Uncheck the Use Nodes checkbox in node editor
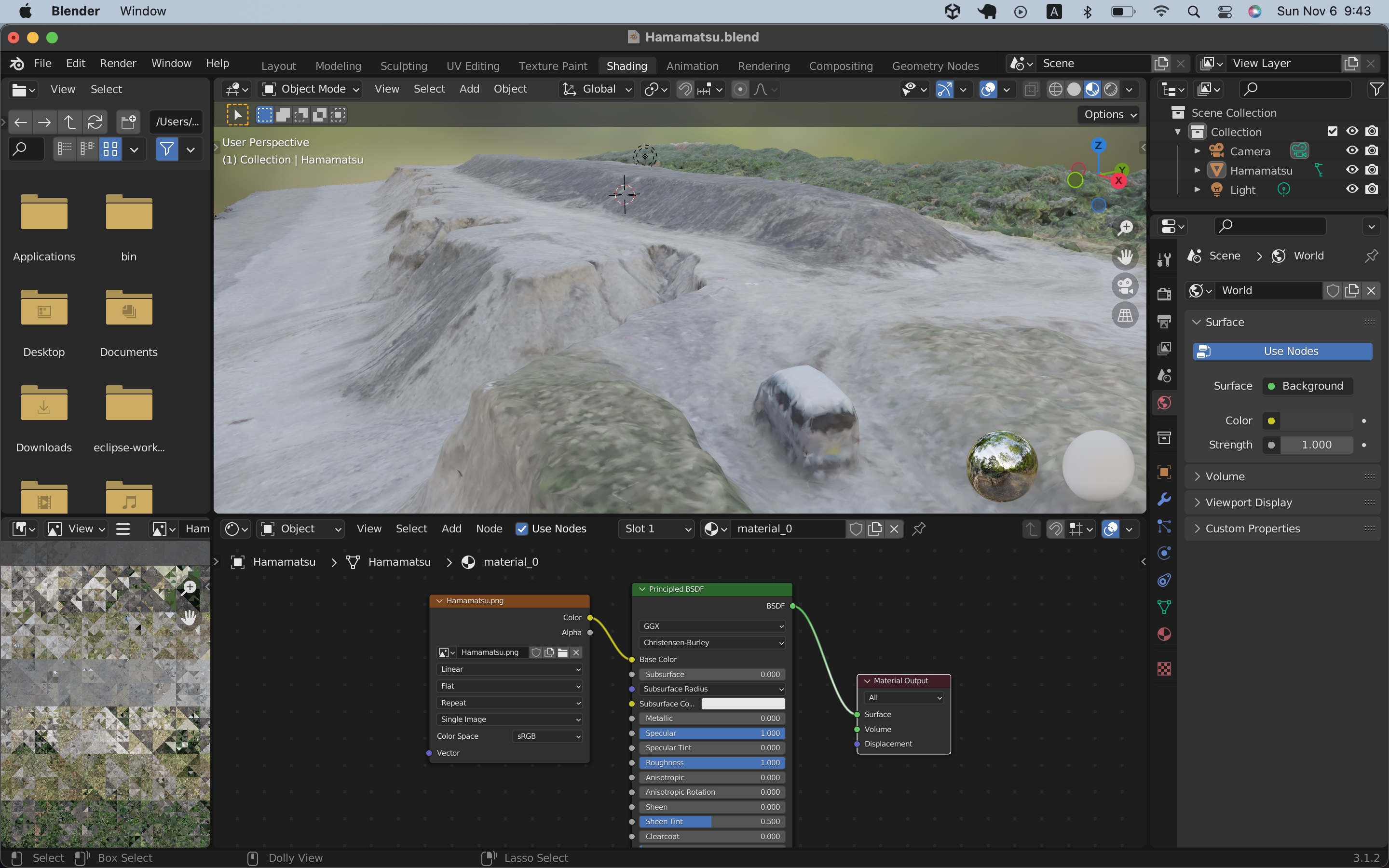The height and width of the screenshot is (868, 1389). click(x=521, y=529)
